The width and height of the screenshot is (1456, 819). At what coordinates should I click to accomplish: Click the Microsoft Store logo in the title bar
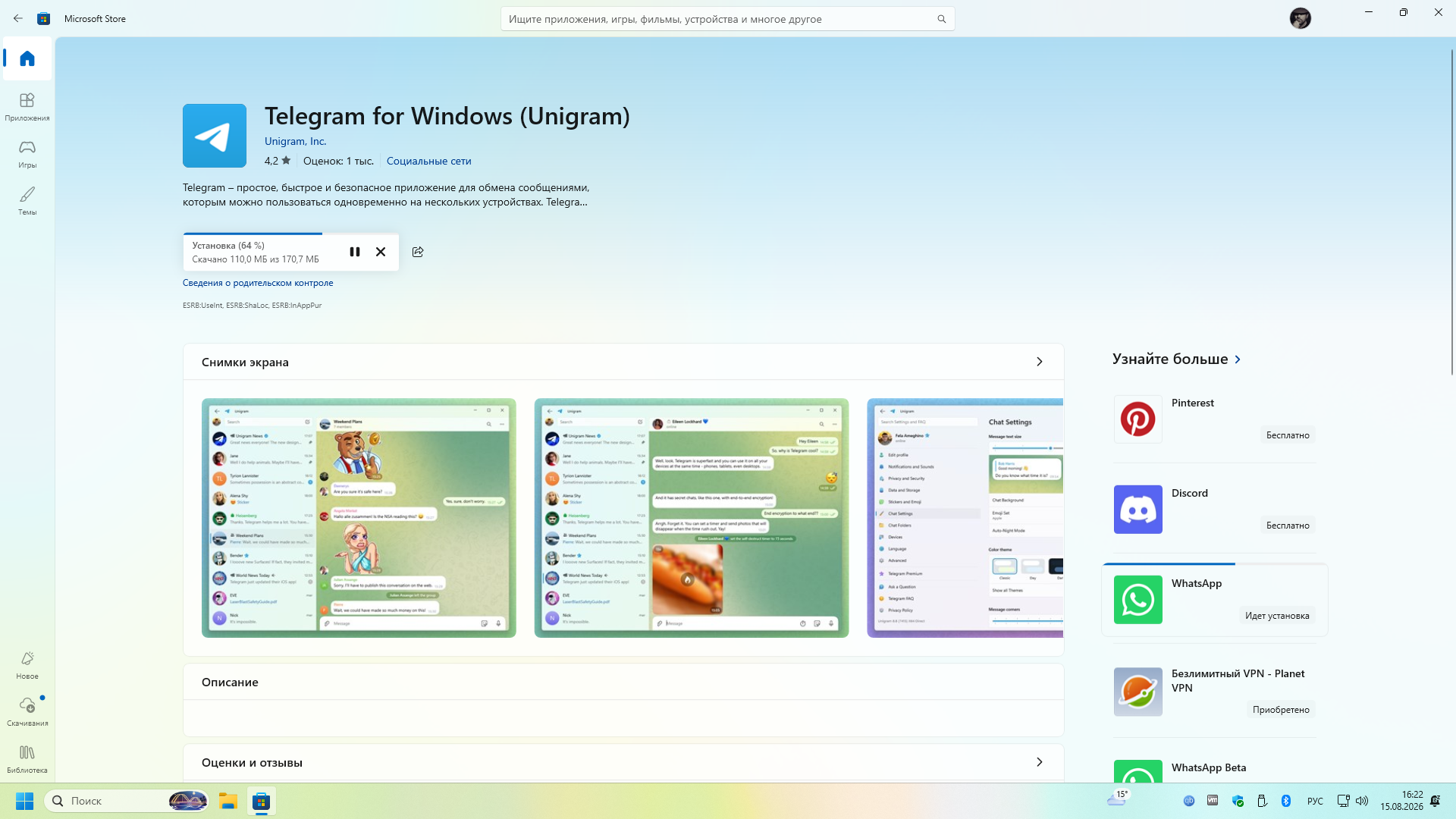click(x=44, y=18)
